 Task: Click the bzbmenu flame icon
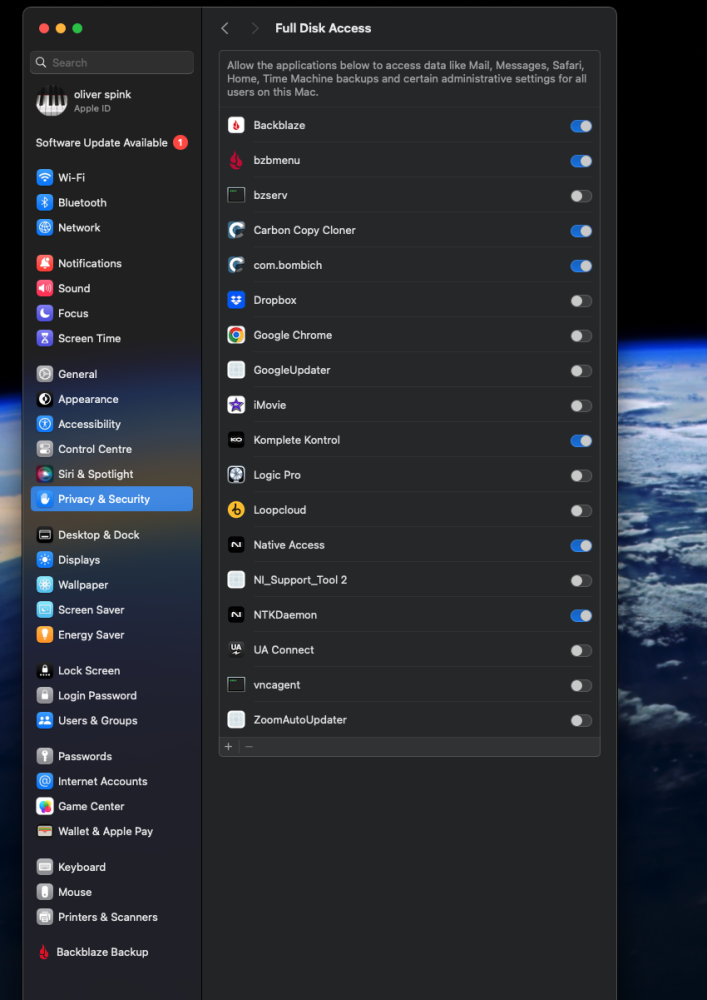pos(236,161)
